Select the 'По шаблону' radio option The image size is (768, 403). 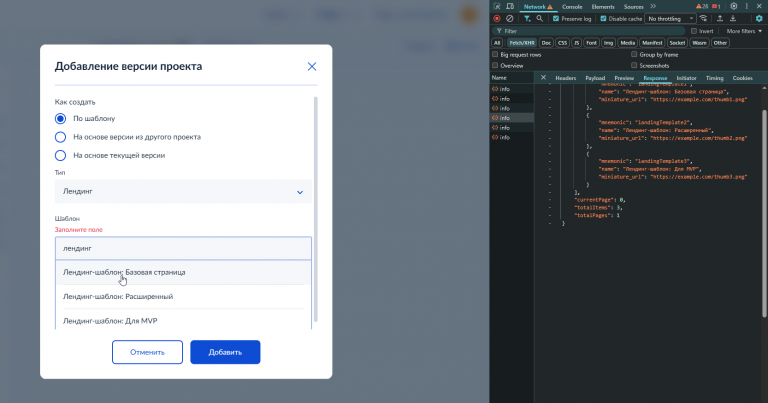click(x=60, y=119)
